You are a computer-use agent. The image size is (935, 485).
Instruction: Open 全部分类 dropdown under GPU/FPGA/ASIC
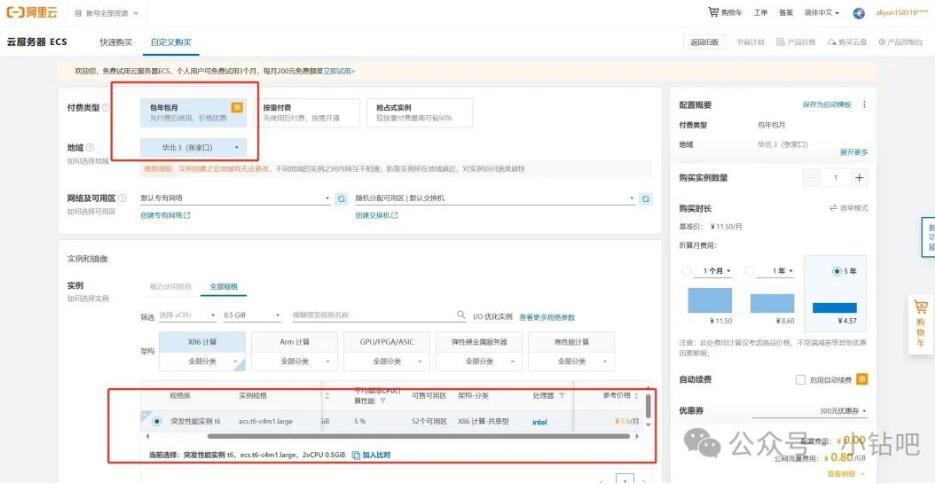coord(386,362)
